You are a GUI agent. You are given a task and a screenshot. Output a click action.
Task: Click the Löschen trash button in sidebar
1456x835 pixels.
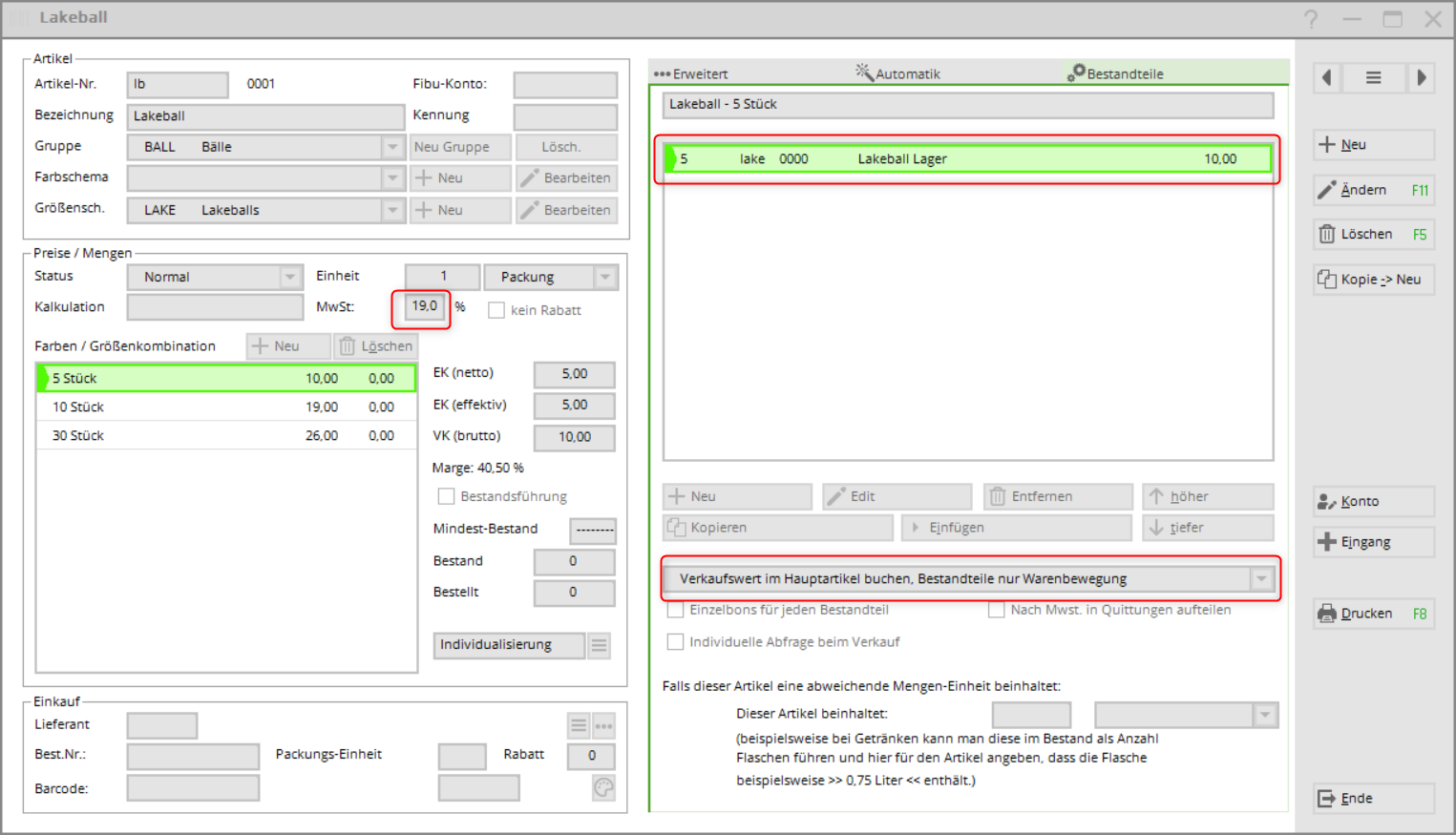tap(1373, 235)
